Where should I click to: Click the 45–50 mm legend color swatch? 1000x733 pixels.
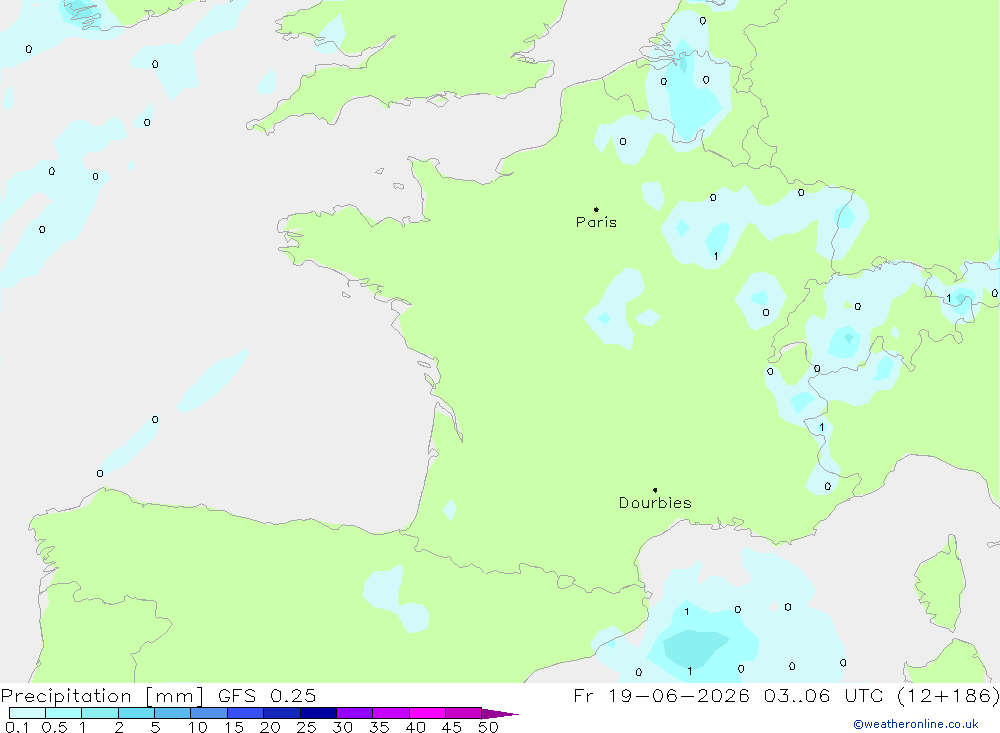coord(464,713)
